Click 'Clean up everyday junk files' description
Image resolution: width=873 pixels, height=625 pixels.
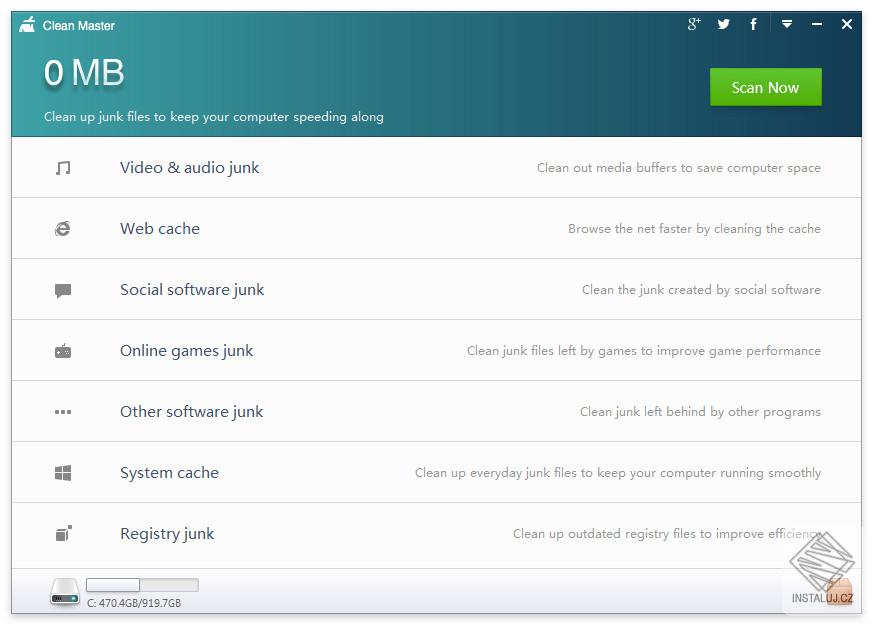click(618, 473)
